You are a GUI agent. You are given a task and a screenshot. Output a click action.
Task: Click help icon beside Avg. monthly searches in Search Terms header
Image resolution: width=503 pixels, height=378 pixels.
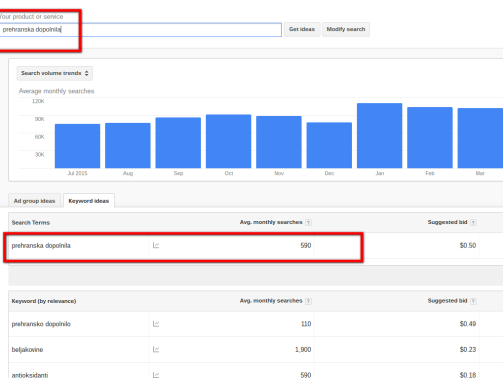tap(308, 223)
